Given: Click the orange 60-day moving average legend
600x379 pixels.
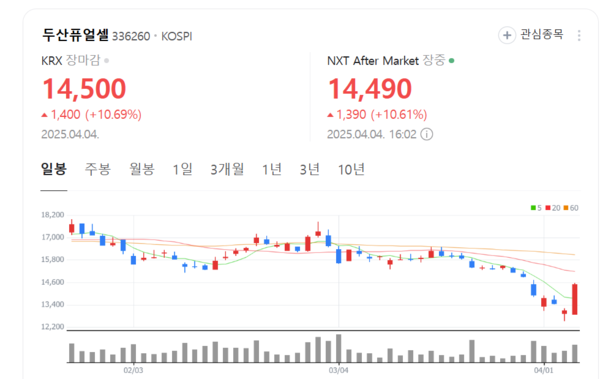Looking at the screenshot, I should [x=571, y=208].
